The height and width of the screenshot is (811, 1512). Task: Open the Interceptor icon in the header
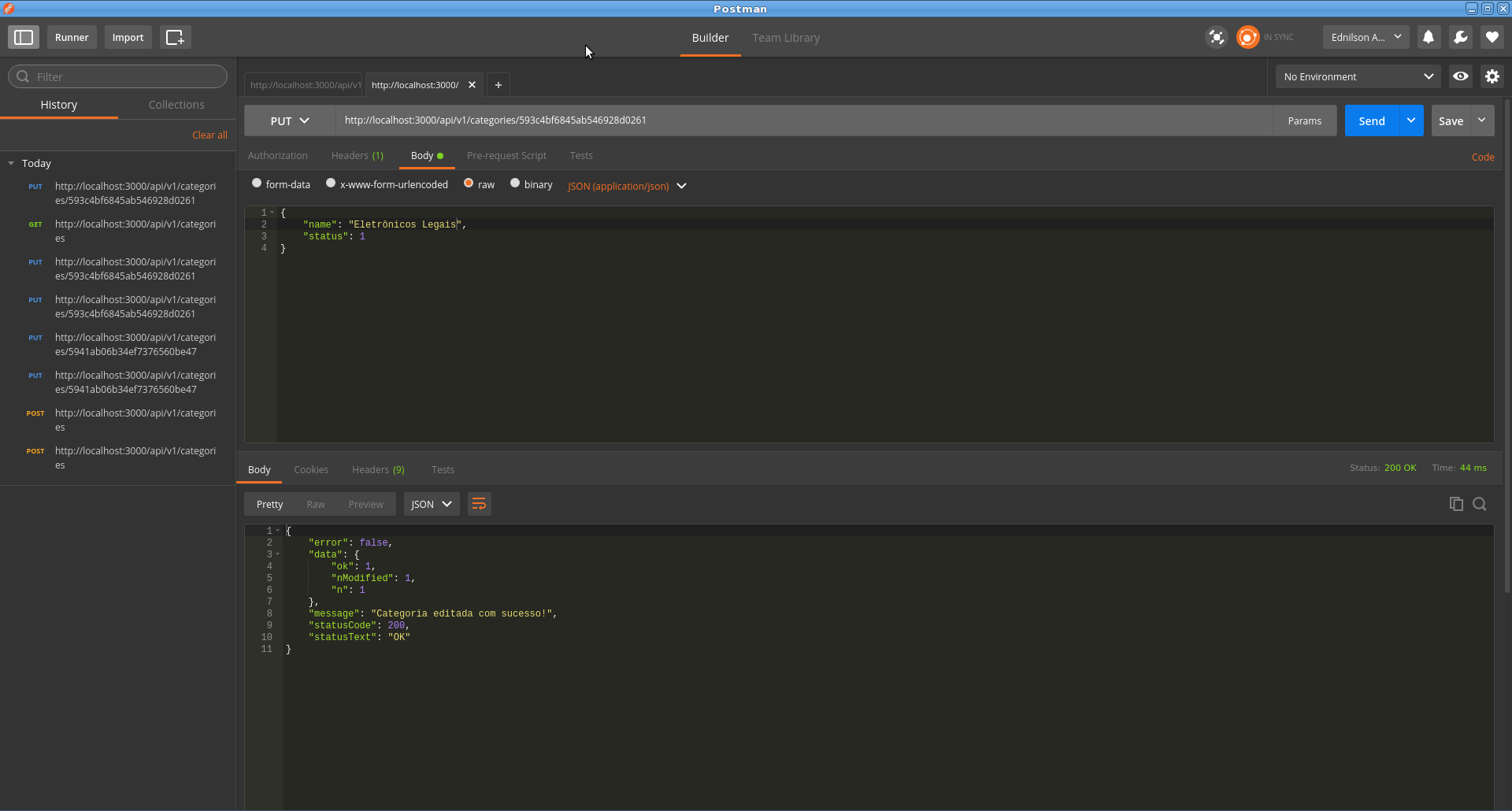point(1216,37)
